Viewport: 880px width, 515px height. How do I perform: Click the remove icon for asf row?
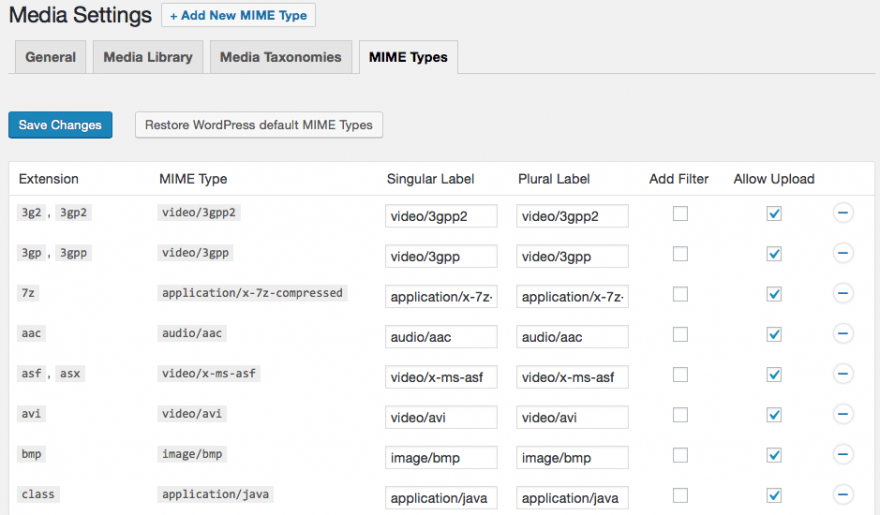843,374
